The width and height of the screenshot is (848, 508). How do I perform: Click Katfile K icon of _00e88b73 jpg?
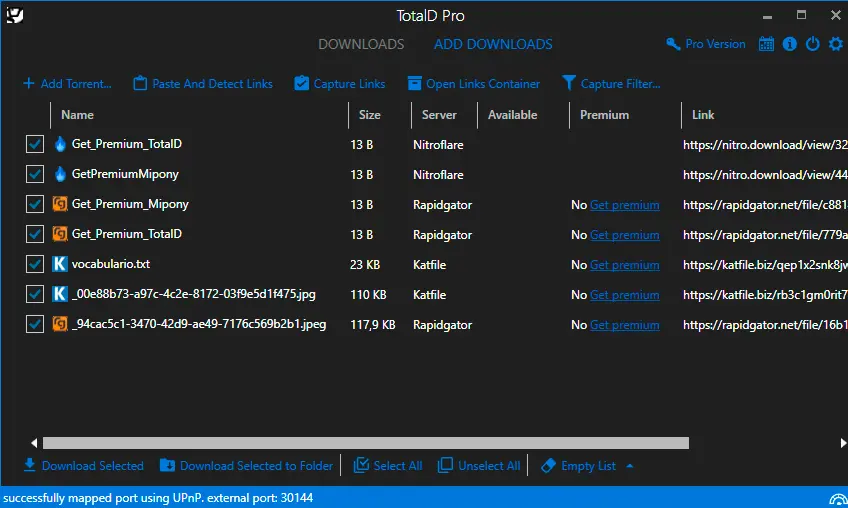click(60, 294)
